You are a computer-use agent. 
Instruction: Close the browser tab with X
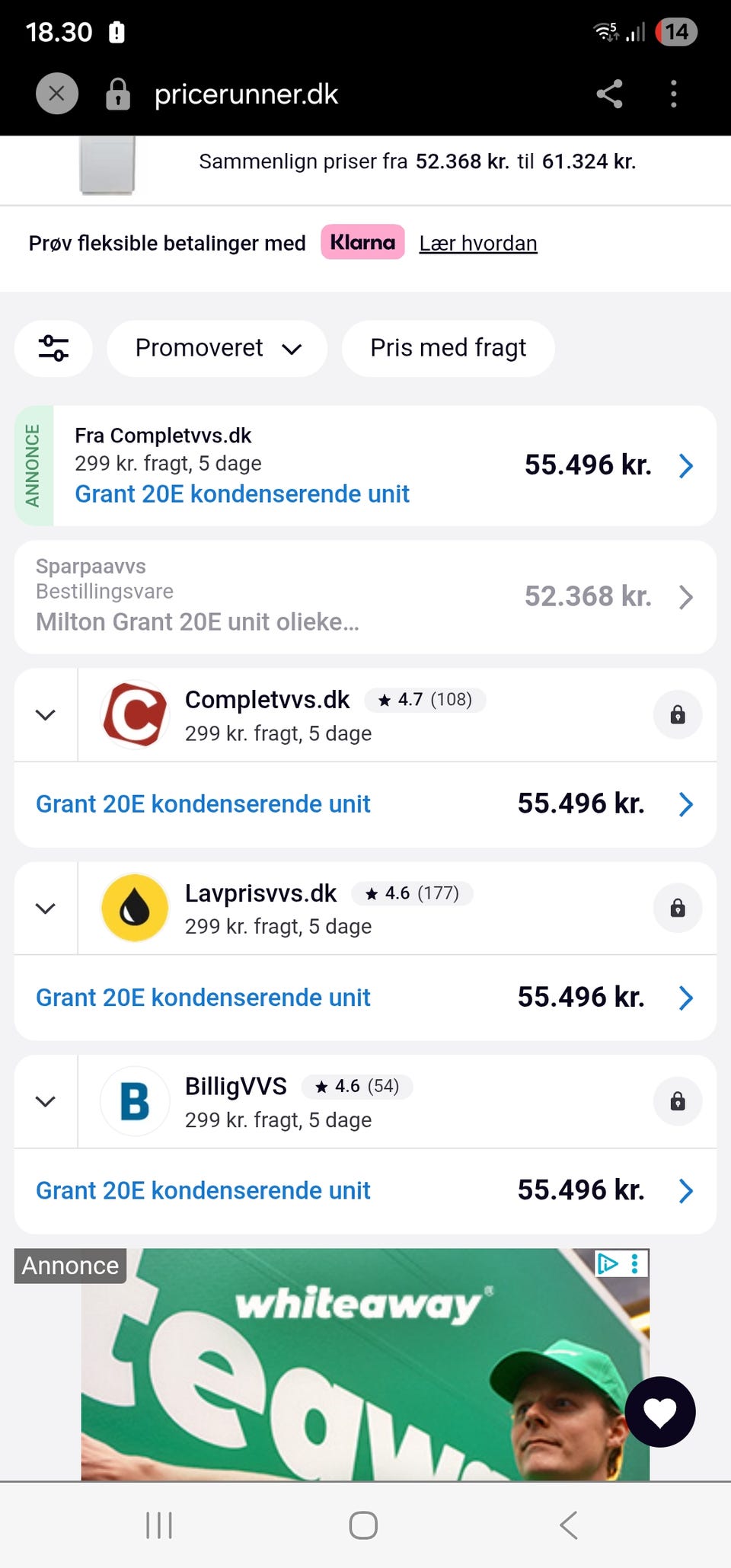[57, 94]
